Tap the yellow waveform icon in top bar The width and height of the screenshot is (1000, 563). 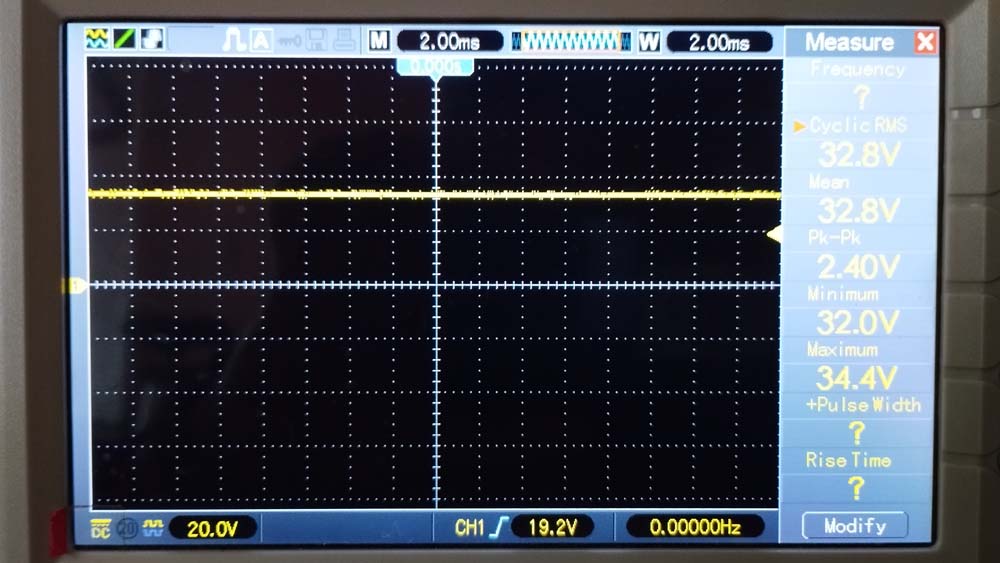pos(98,40)
